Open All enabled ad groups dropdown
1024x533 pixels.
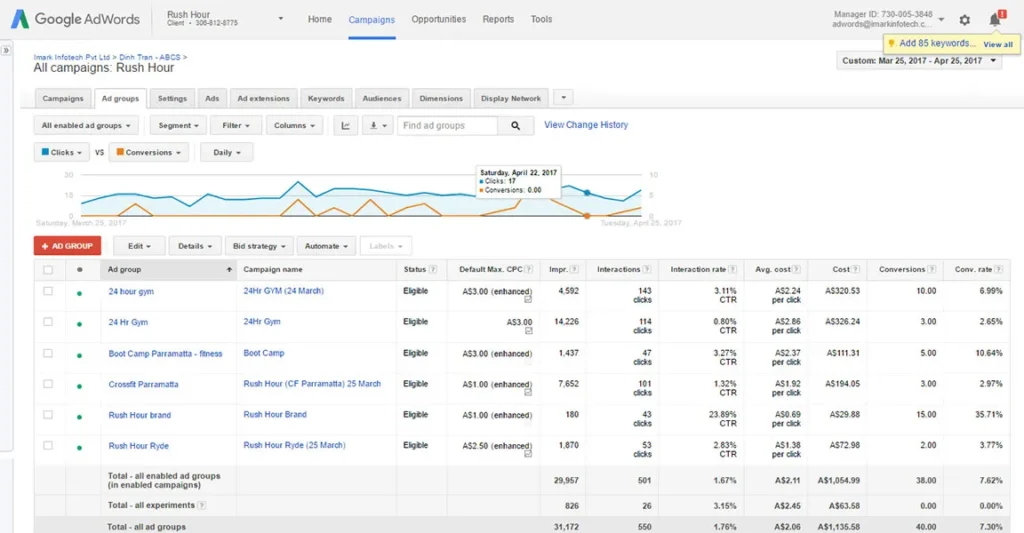click(x=86, y=125)
